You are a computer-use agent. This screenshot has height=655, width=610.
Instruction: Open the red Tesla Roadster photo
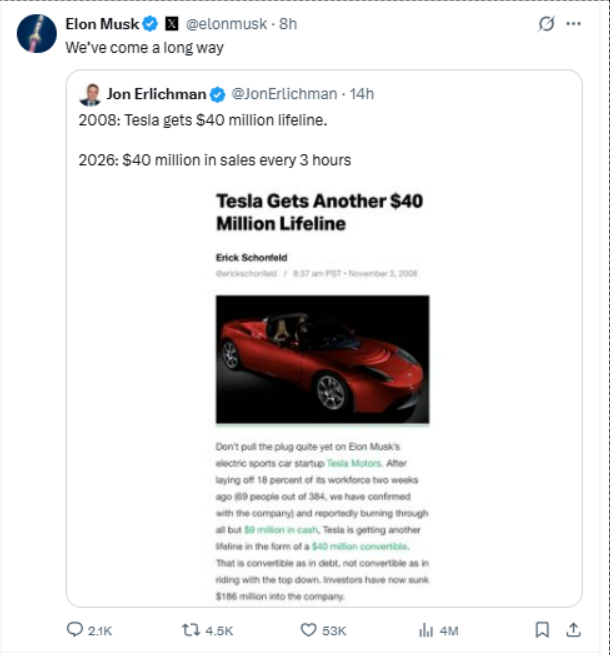coord(323,358)
